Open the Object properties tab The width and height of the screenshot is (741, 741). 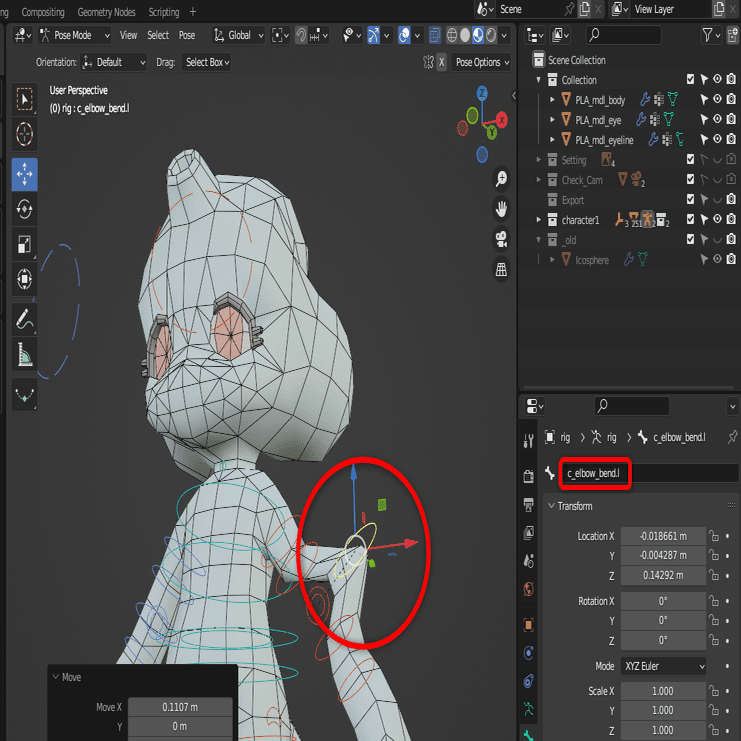[529, 625]
